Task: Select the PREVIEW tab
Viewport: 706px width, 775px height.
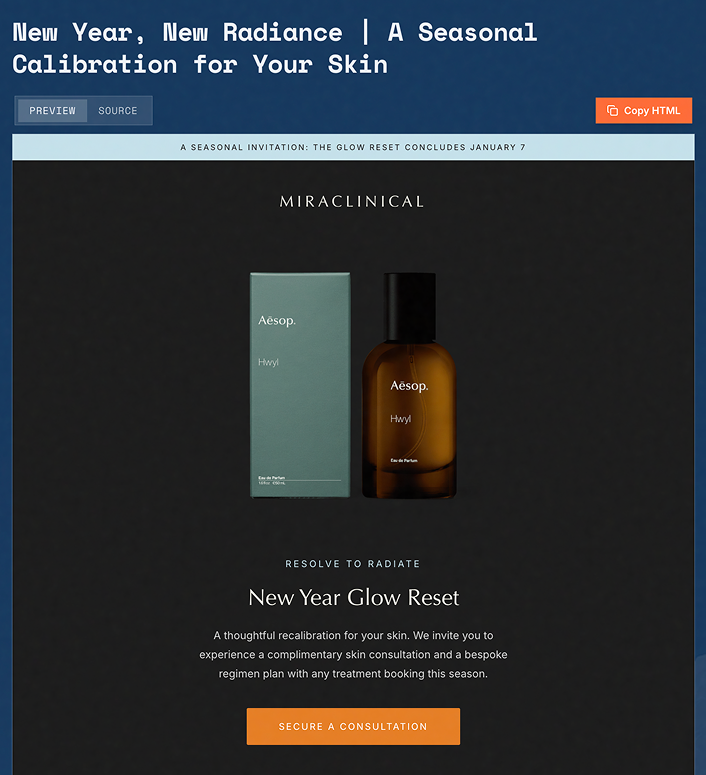Action: click(x=52, y=111)
